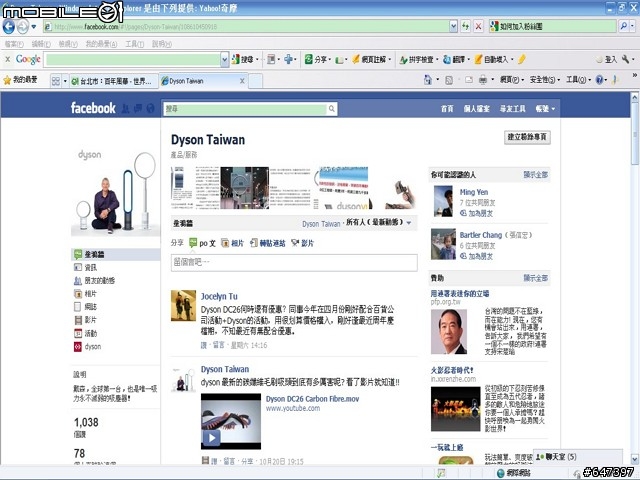Open the address bar dropdown arrow
The image size is (640, 480).
(453, 27)
